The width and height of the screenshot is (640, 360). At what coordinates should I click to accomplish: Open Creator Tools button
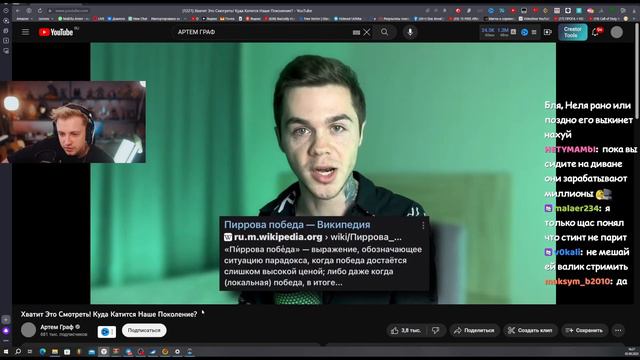(x=573, y=32)
